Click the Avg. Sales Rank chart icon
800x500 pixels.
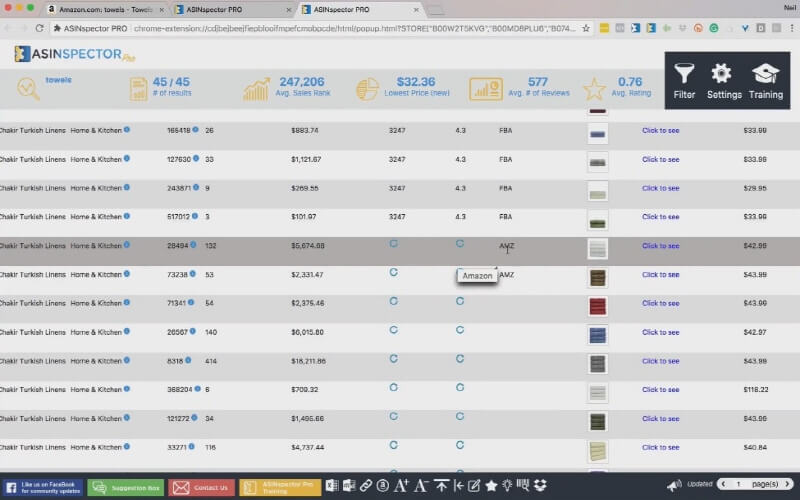click(257, 89)
